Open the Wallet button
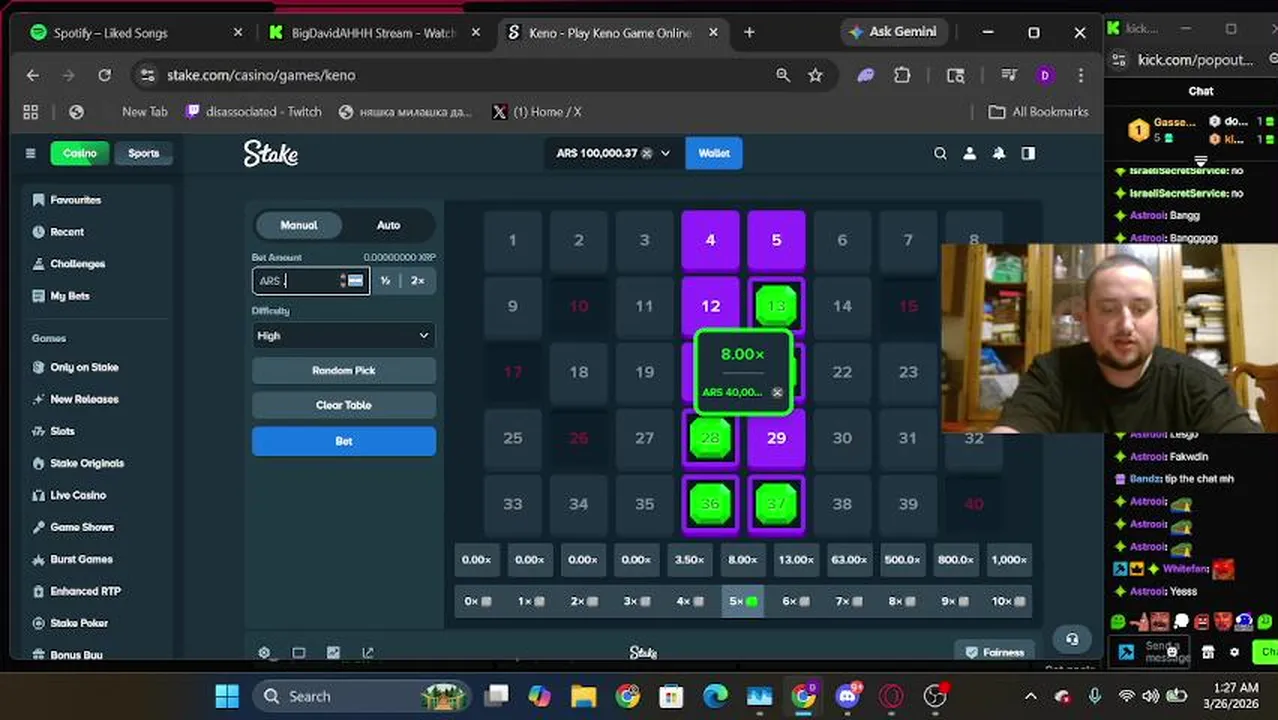The height and width of the screenshot is (720, 1278). click(714, 153)
